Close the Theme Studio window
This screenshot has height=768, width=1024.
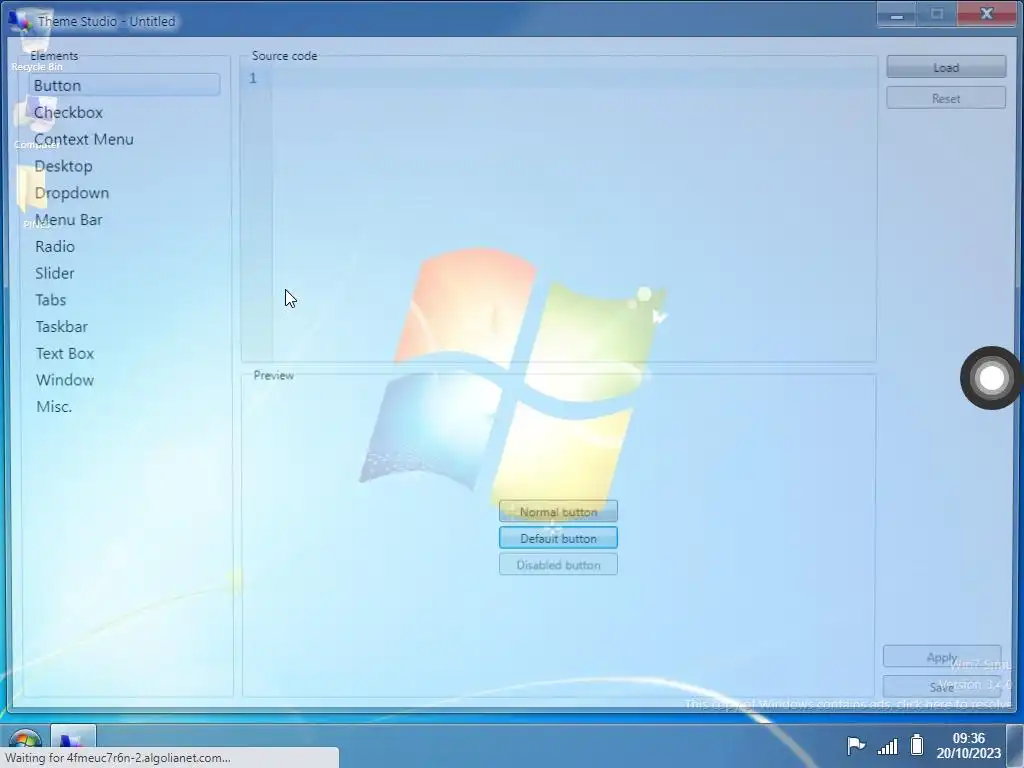pyautogui.click(x=986, y=14)
